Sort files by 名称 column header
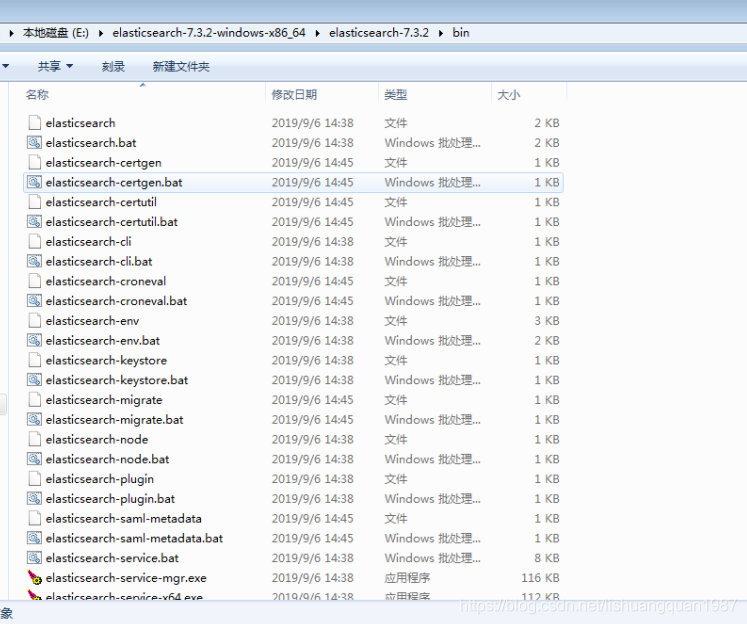 coord(37,94)
